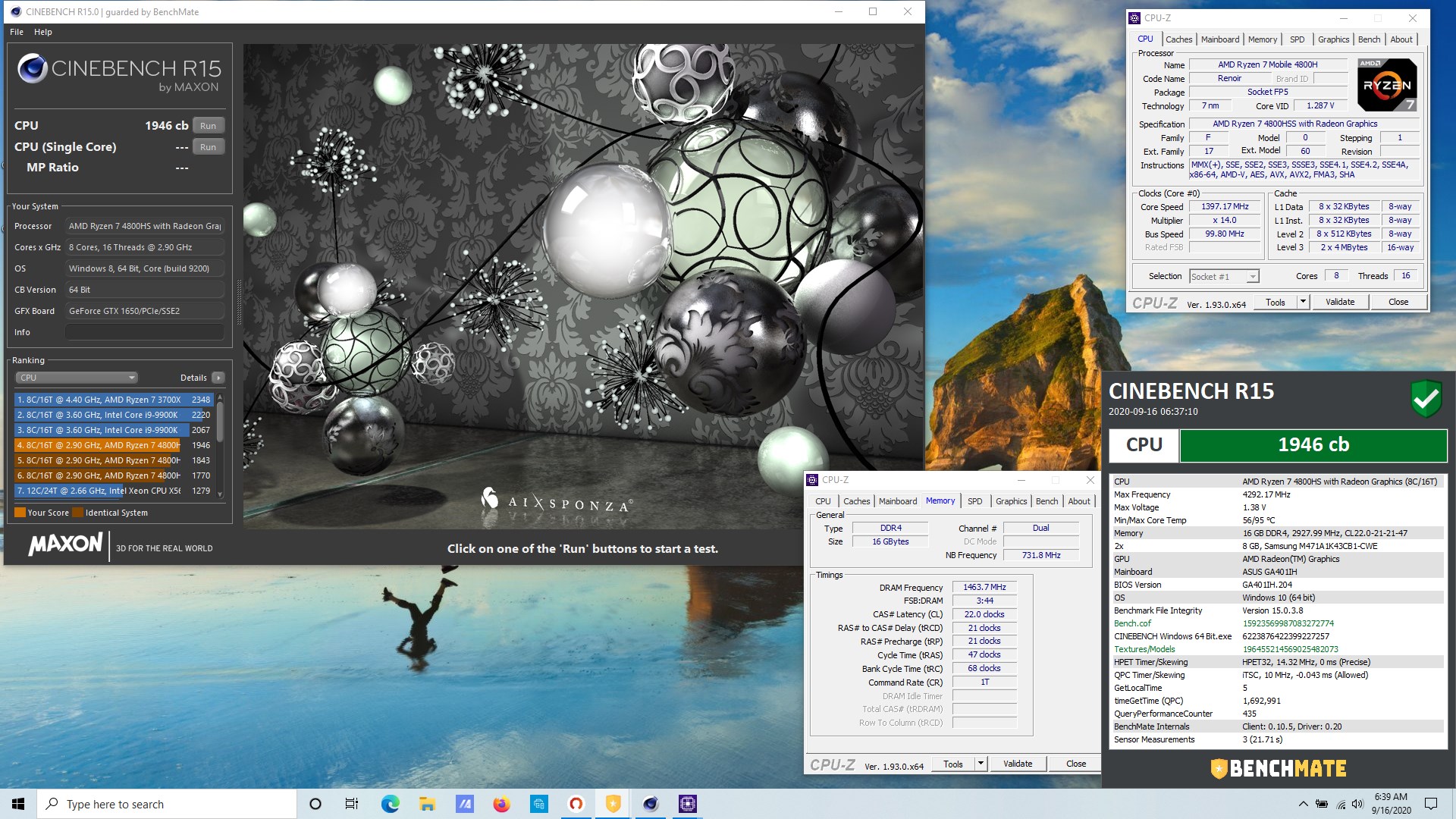Open the volume control in system tray
Screen dimensions: 1456x819
[1357, 804]
